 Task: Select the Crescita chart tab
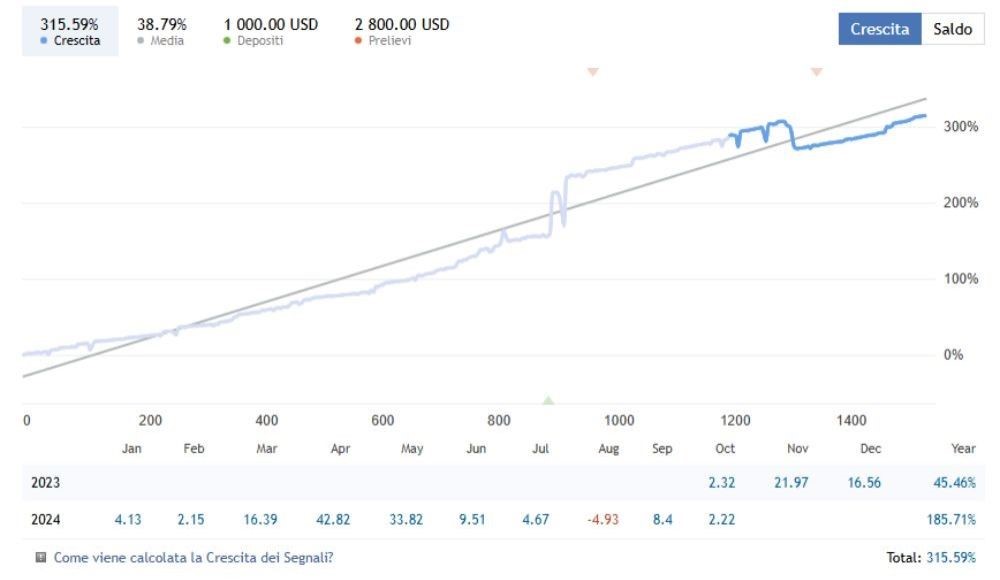coord(879,29)
